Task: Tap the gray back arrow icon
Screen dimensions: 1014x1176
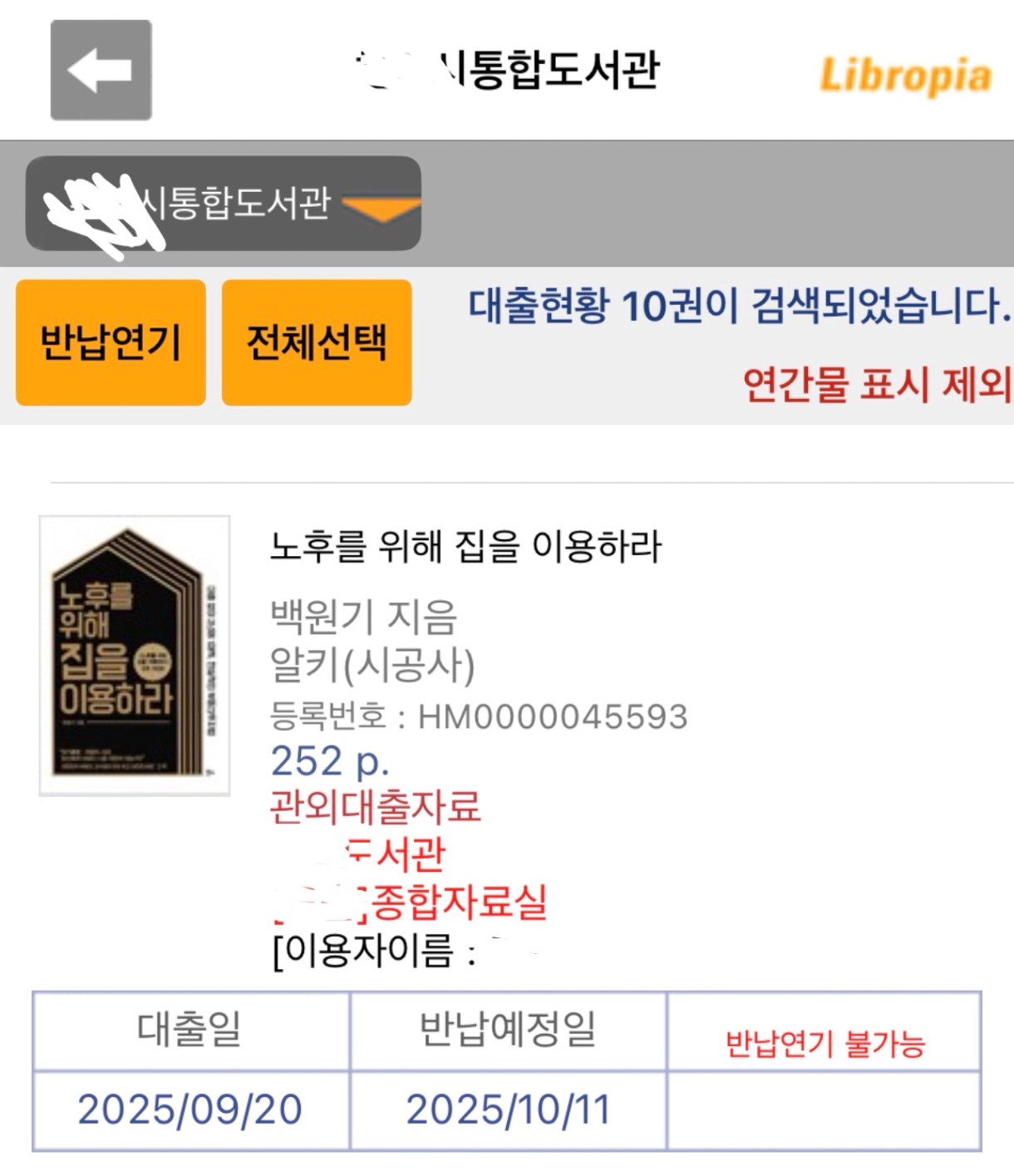Action: tap(101, 71)
